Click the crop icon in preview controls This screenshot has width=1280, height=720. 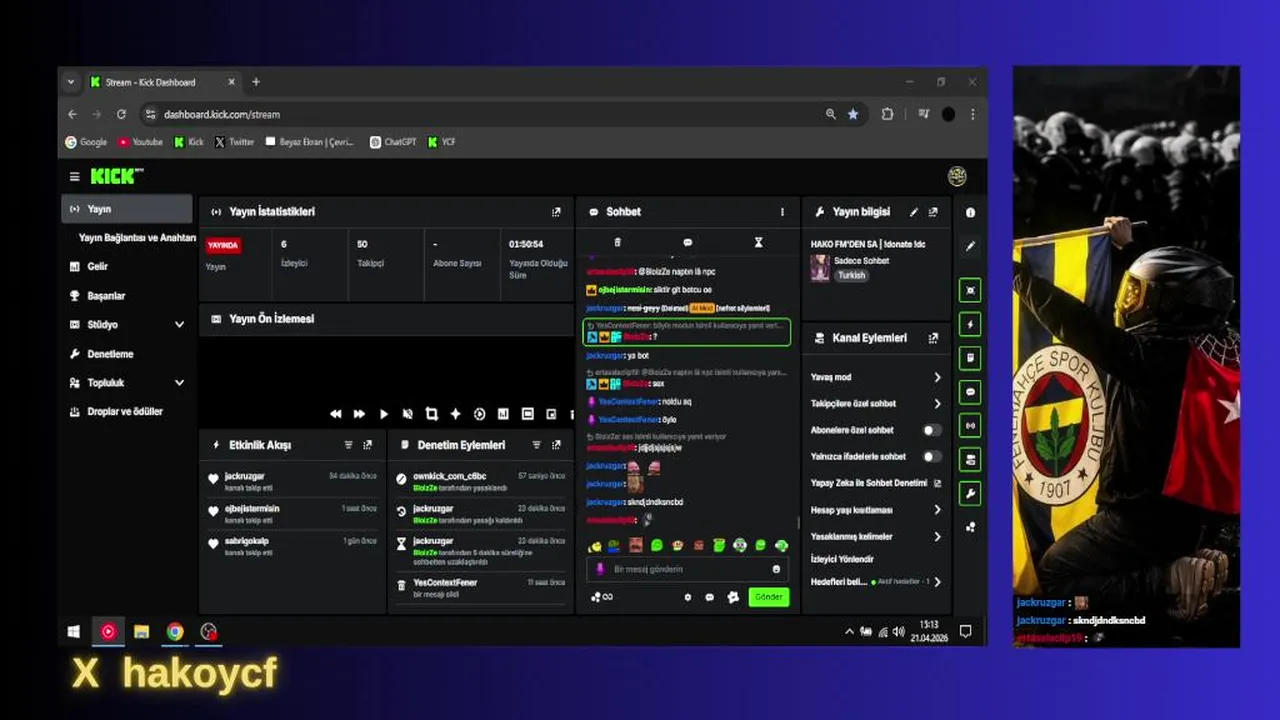[x=432, y=414]
